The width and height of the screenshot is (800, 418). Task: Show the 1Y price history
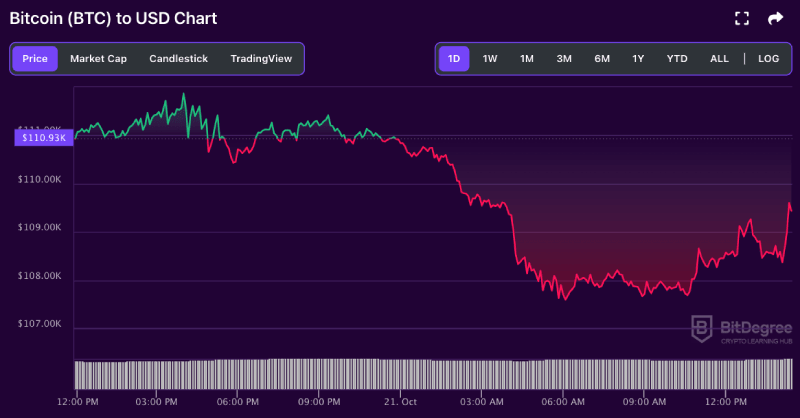(x=638, y=59)
